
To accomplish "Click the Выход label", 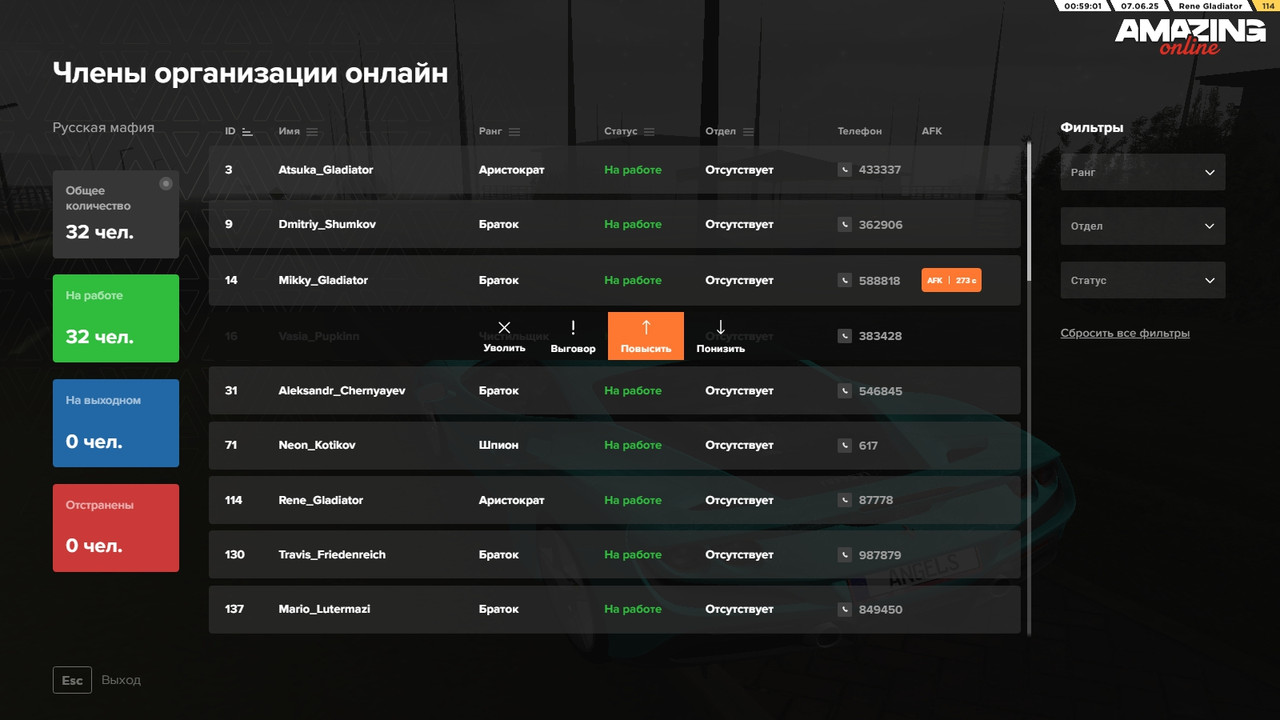I will [x=121, y=680].
